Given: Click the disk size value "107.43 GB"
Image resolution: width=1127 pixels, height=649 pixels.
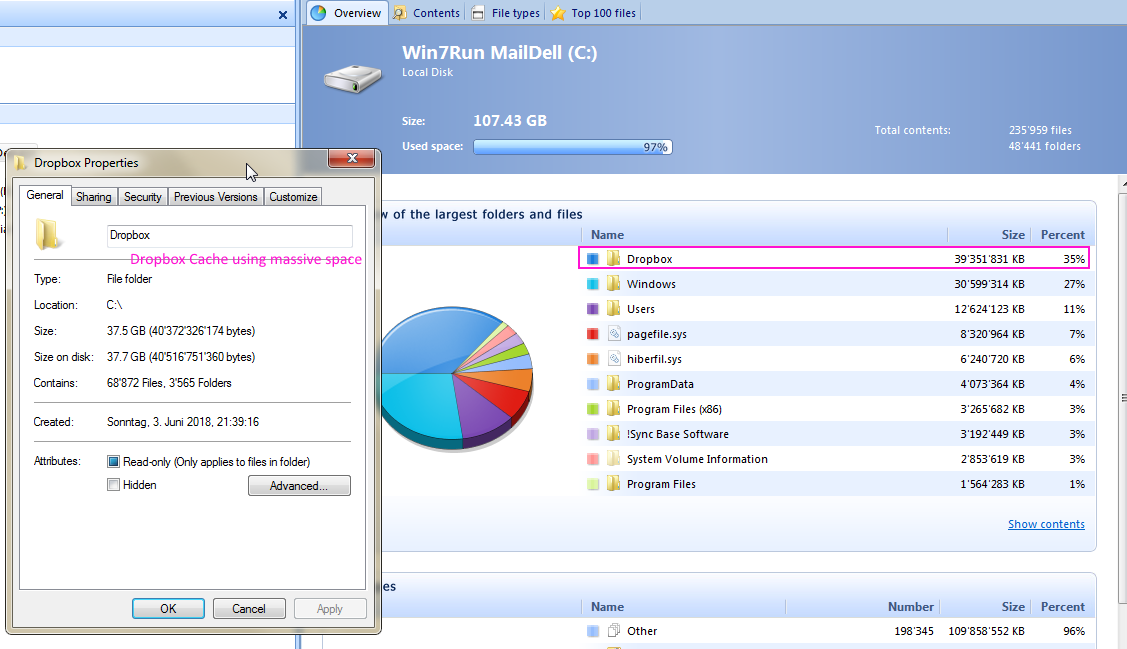Looking at the screenshot, I should (x=510, y=121).
